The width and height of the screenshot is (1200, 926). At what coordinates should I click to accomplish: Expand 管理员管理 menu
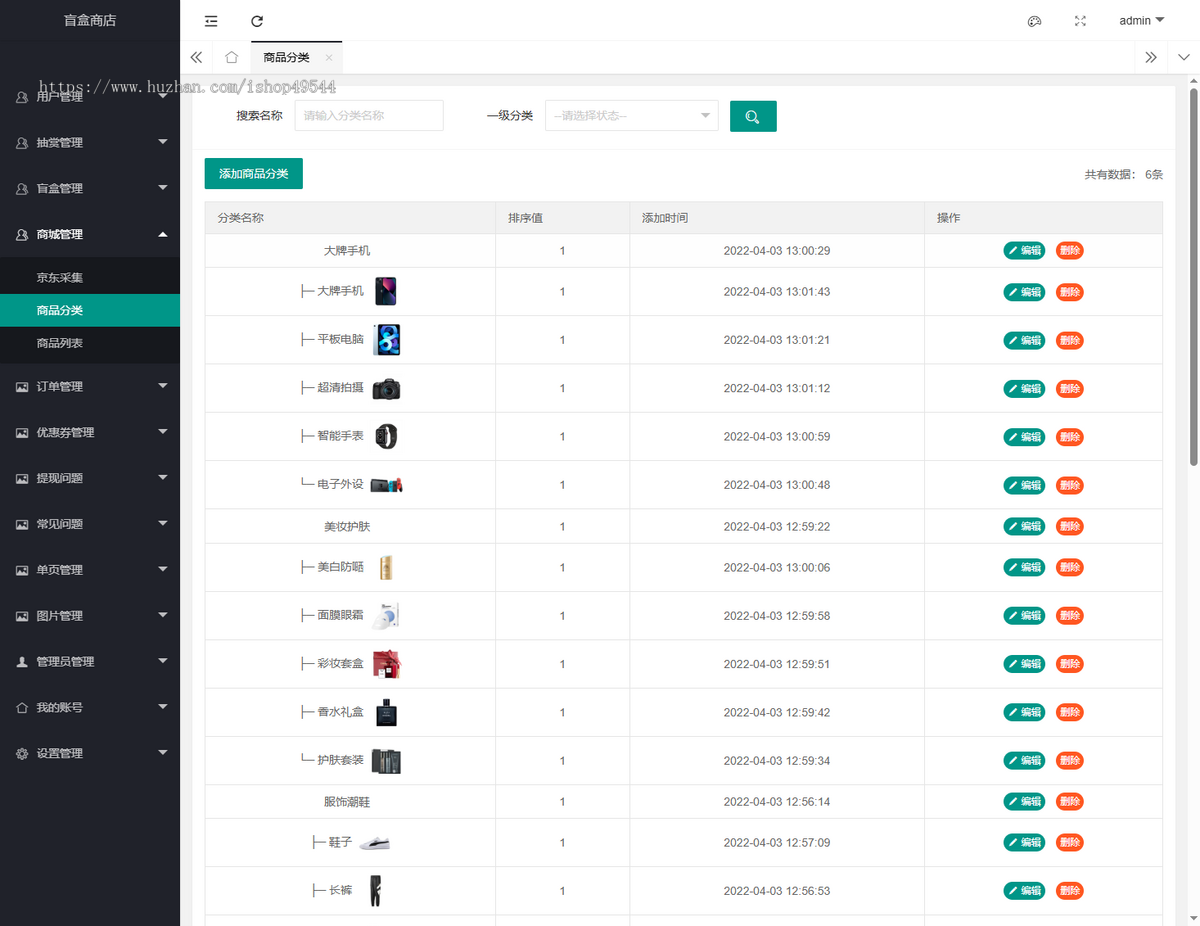coord(90,662)
